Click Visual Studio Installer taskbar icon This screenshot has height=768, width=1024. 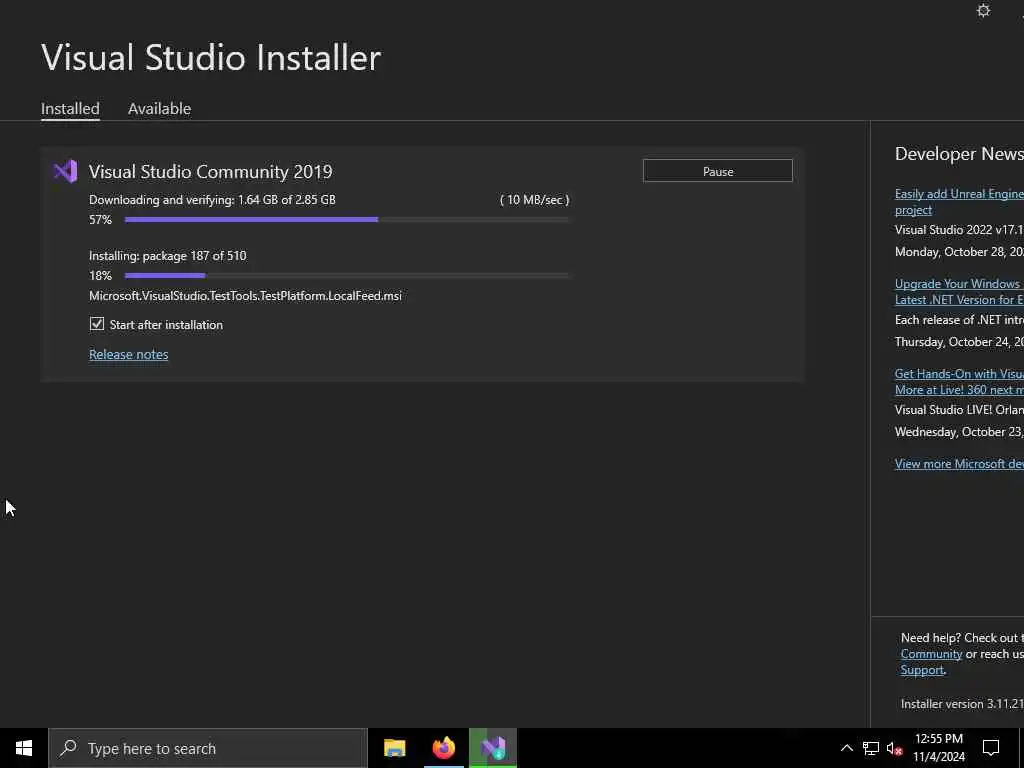point(493,748)
